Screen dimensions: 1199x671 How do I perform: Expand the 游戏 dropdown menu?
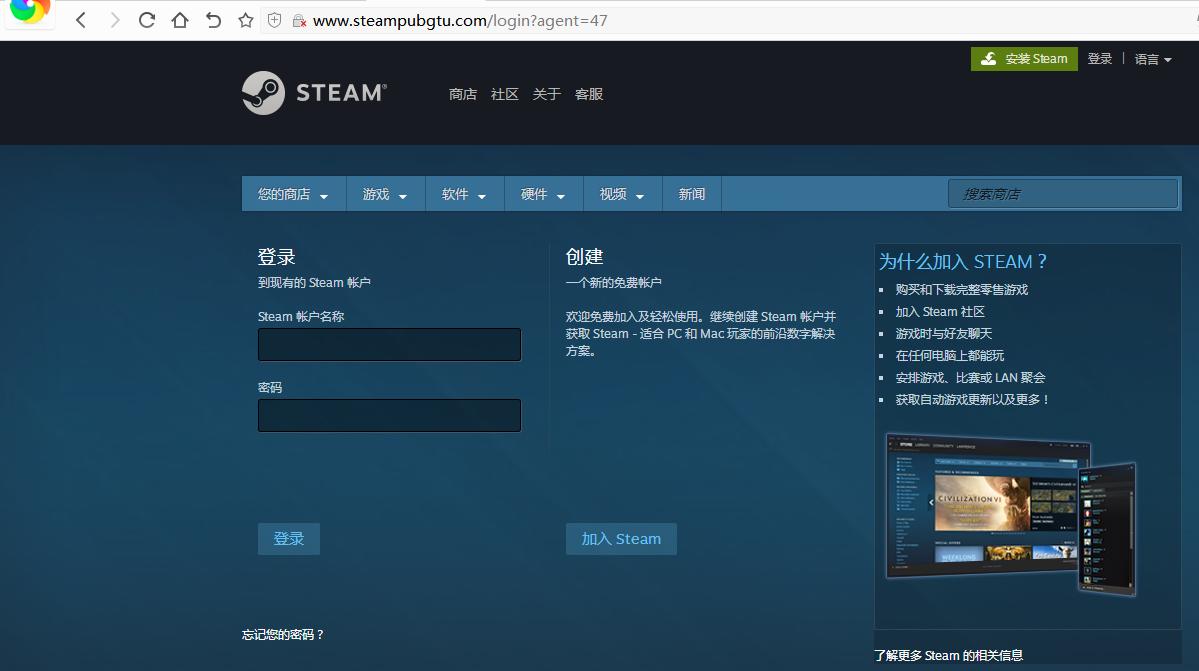coord(385,193)
